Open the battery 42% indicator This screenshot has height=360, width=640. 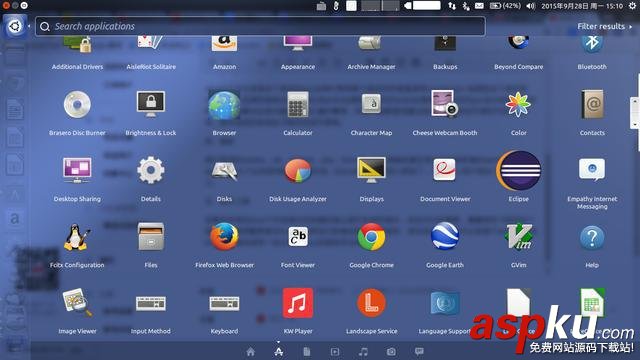505,6
